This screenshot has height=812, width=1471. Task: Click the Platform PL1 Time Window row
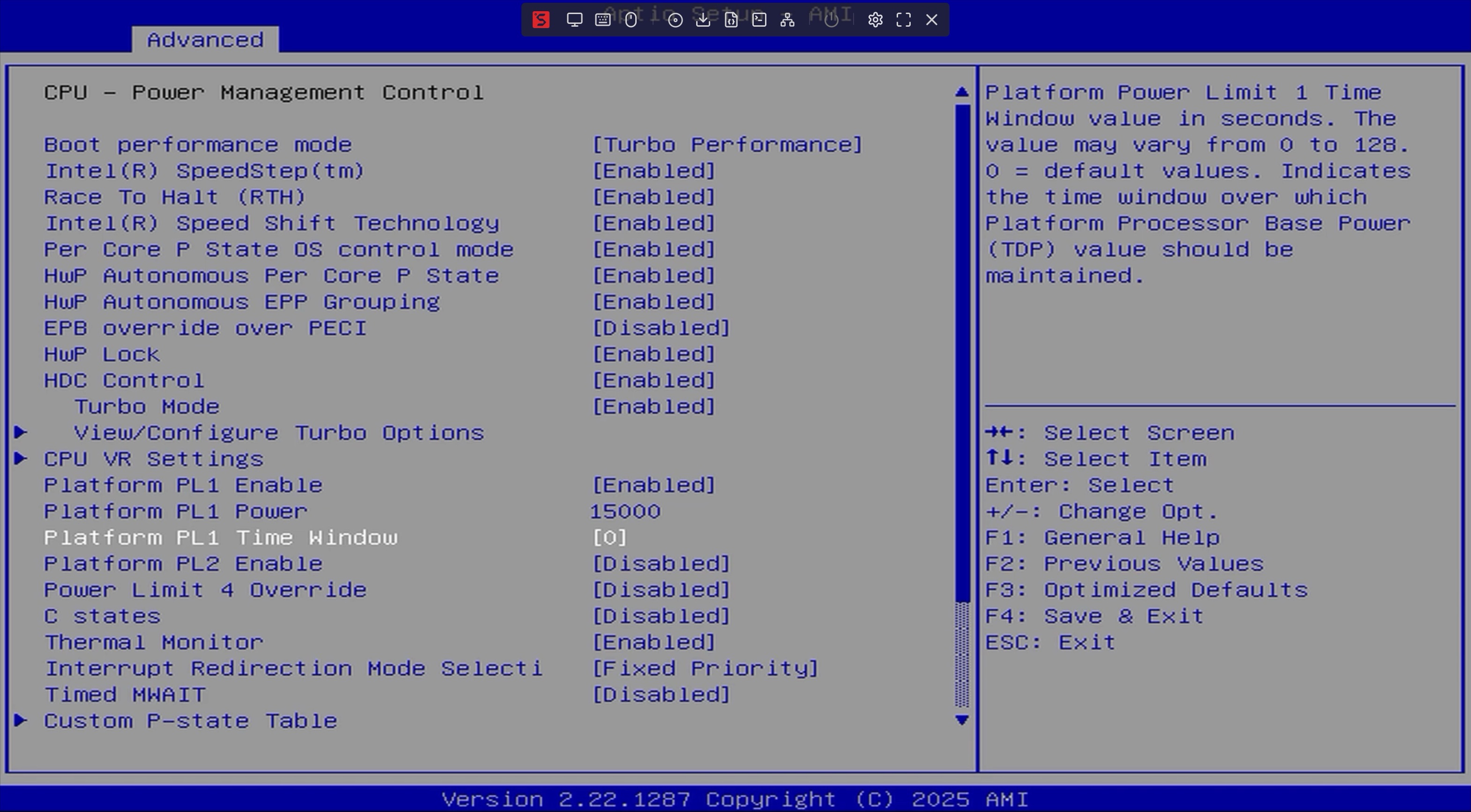(x=221, y=538)
